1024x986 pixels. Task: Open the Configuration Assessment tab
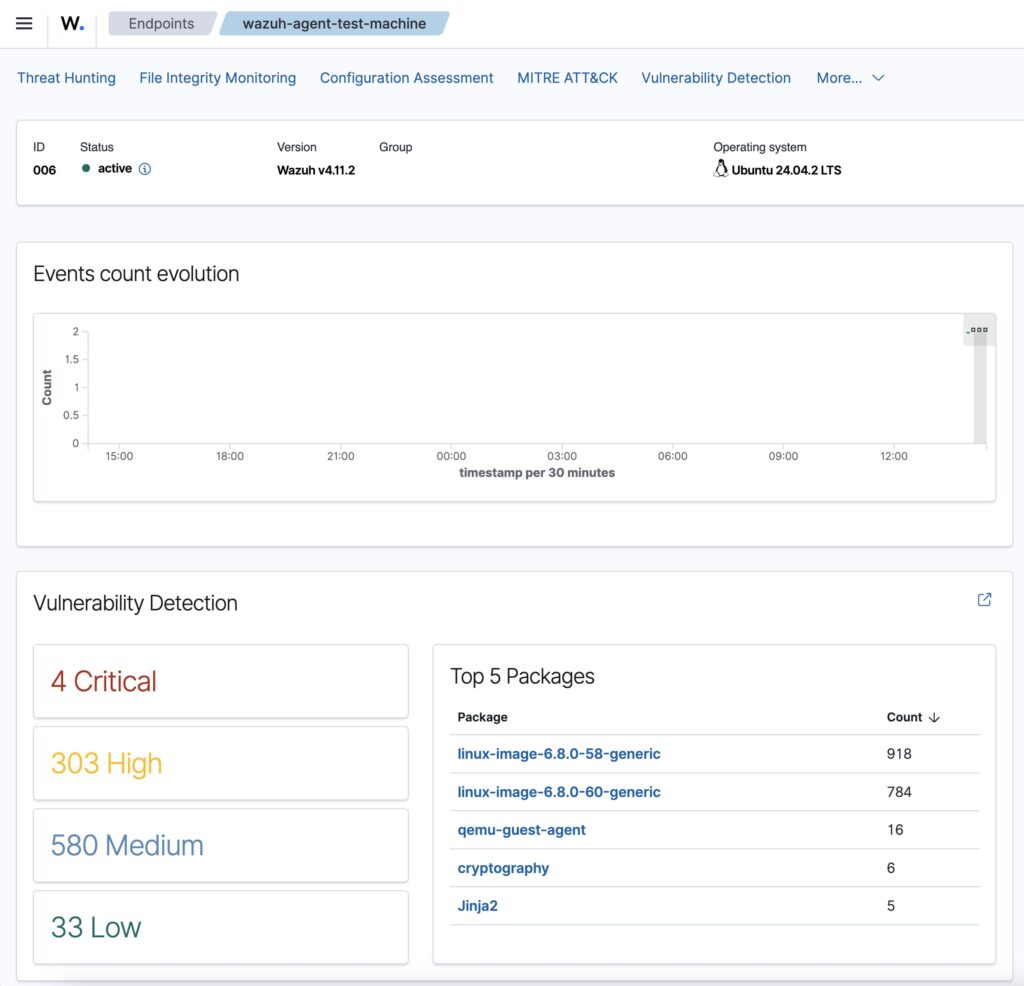406,78
